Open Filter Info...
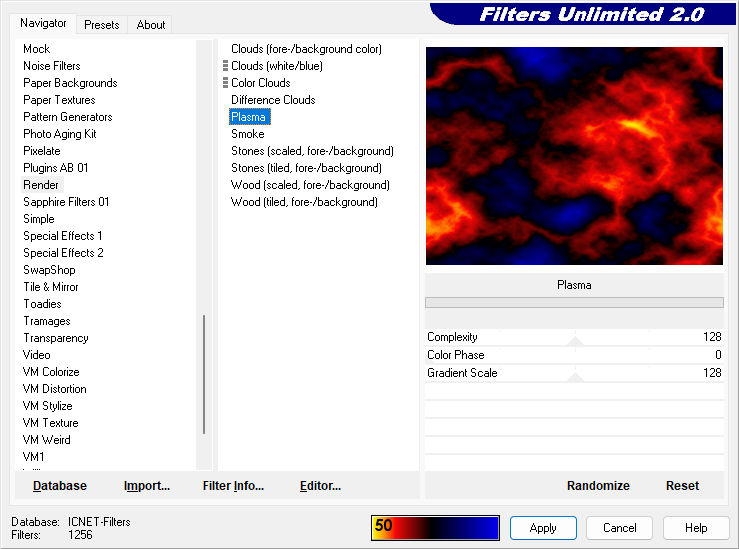The width and height of the screenshot is (739, 549). (233, 485)
